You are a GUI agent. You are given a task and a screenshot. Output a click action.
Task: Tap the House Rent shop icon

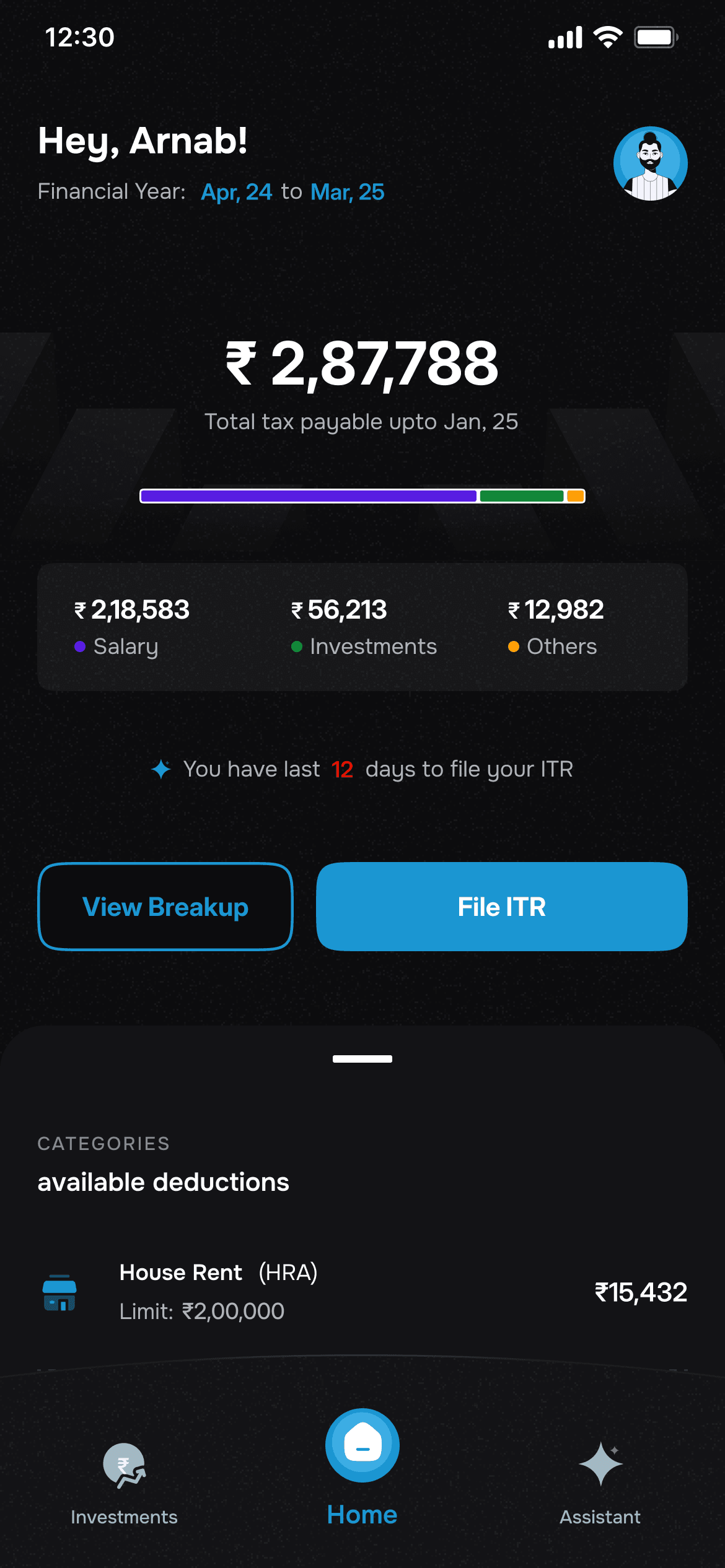pyautogui.click(x=59, y=1292)
